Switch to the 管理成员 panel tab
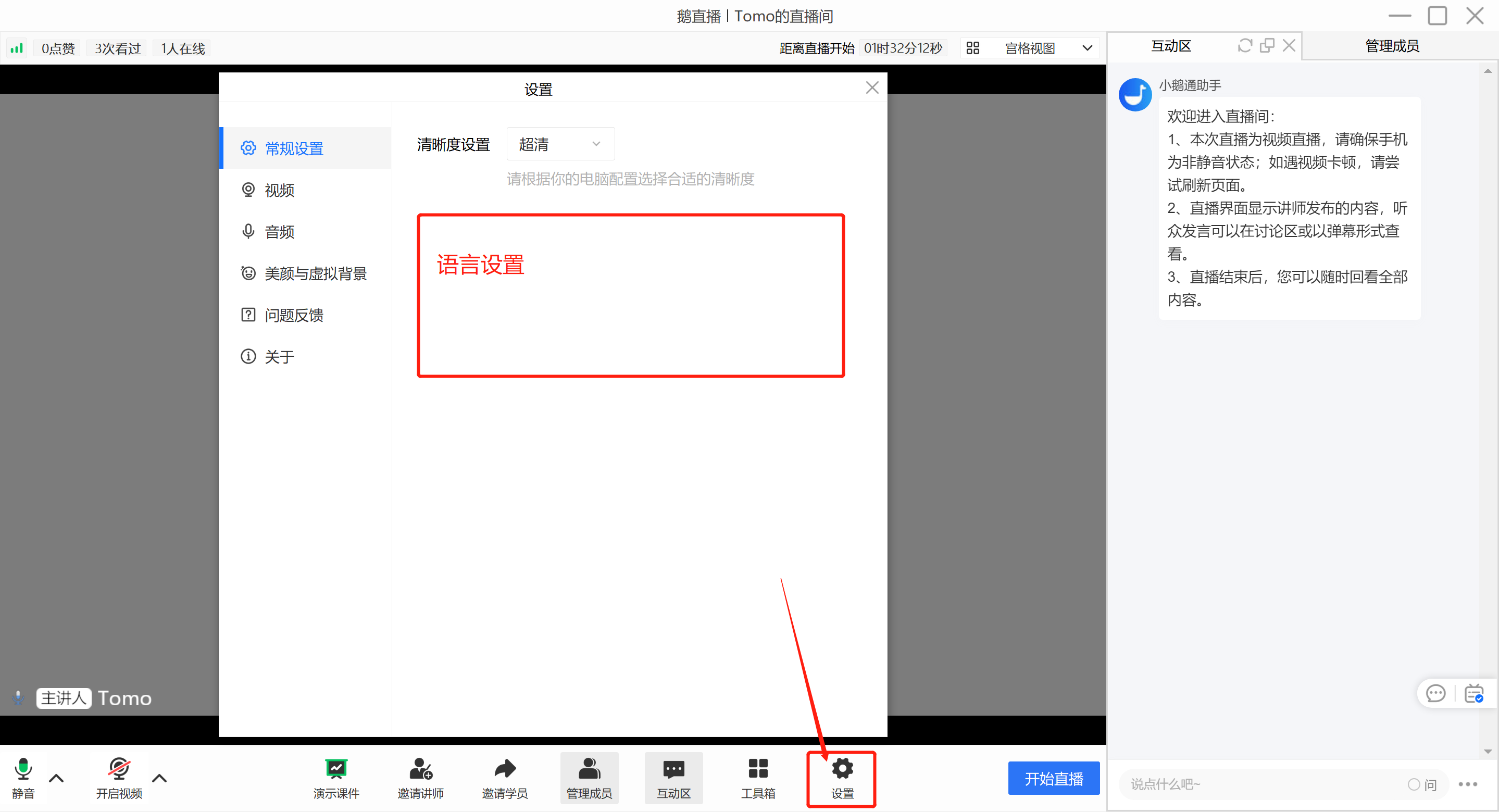Viewport: 1499px width, 812px height. (x=1392, y=46)
